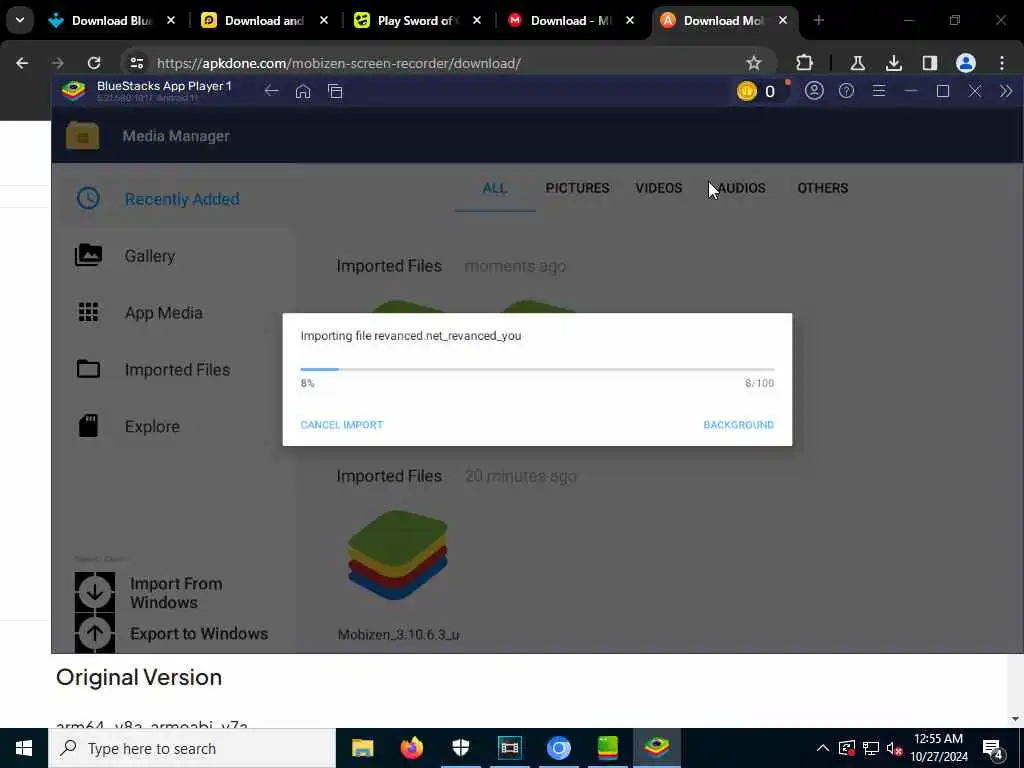Switch to the PICTURES tab

pos(577,188)
